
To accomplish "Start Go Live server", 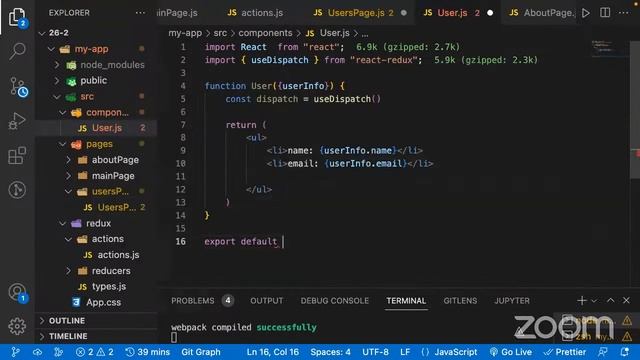I will click(x=511, y=352).
